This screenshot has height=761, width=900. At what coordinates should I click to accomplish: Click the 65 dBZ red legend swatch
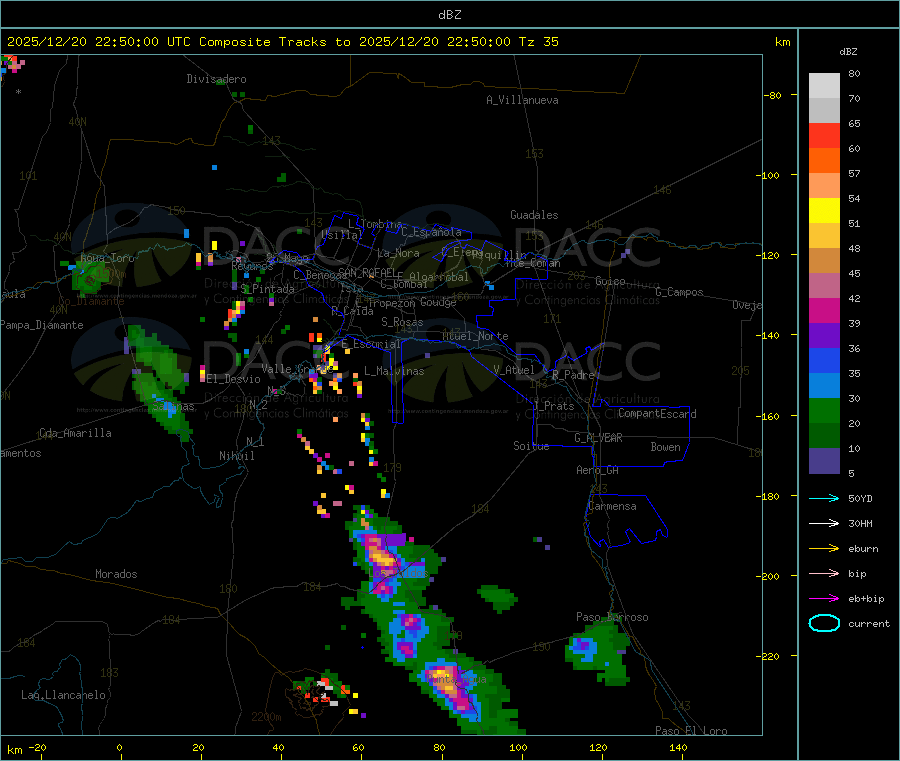[824, 135]
